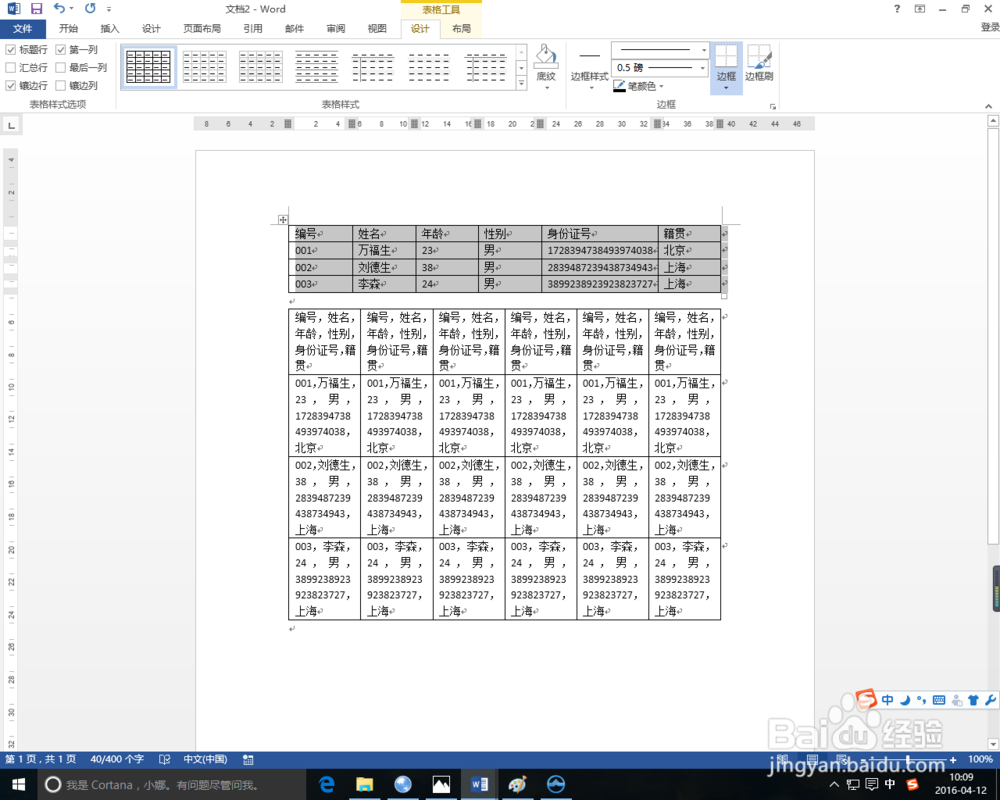
Task: Select the second table style thumbnail
Action: click(x=204, y=67)
